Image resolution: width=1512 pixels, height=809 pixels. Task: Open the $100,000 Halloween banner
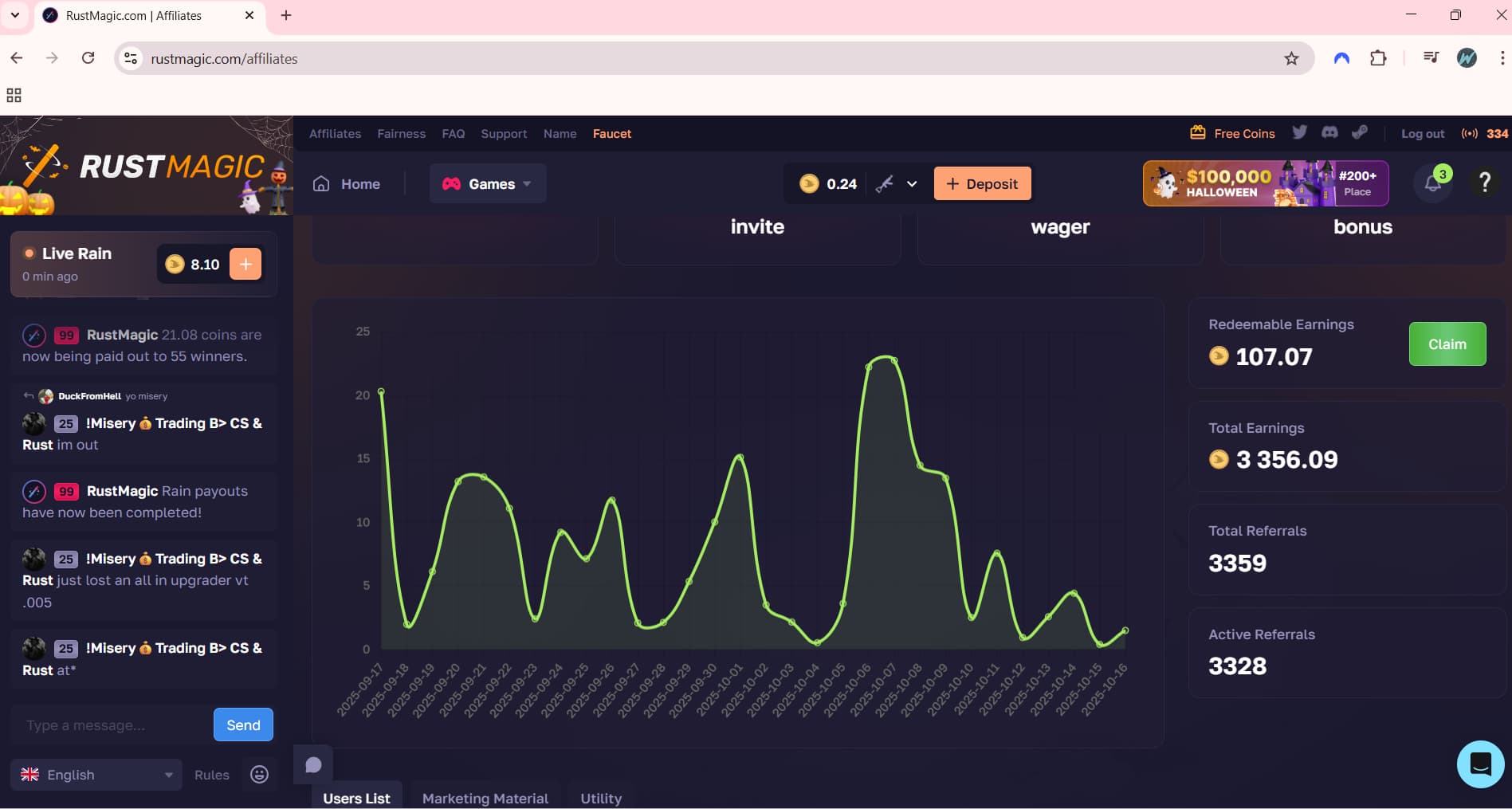[x=1265, y=183]
